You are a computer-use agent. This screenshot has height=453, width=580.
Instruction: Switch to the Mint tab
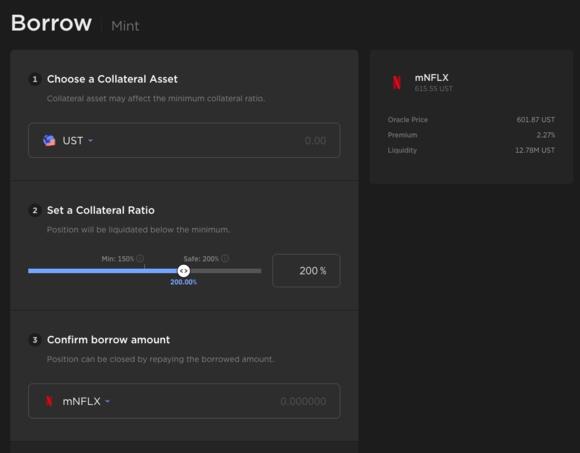(x=125, y=26)
